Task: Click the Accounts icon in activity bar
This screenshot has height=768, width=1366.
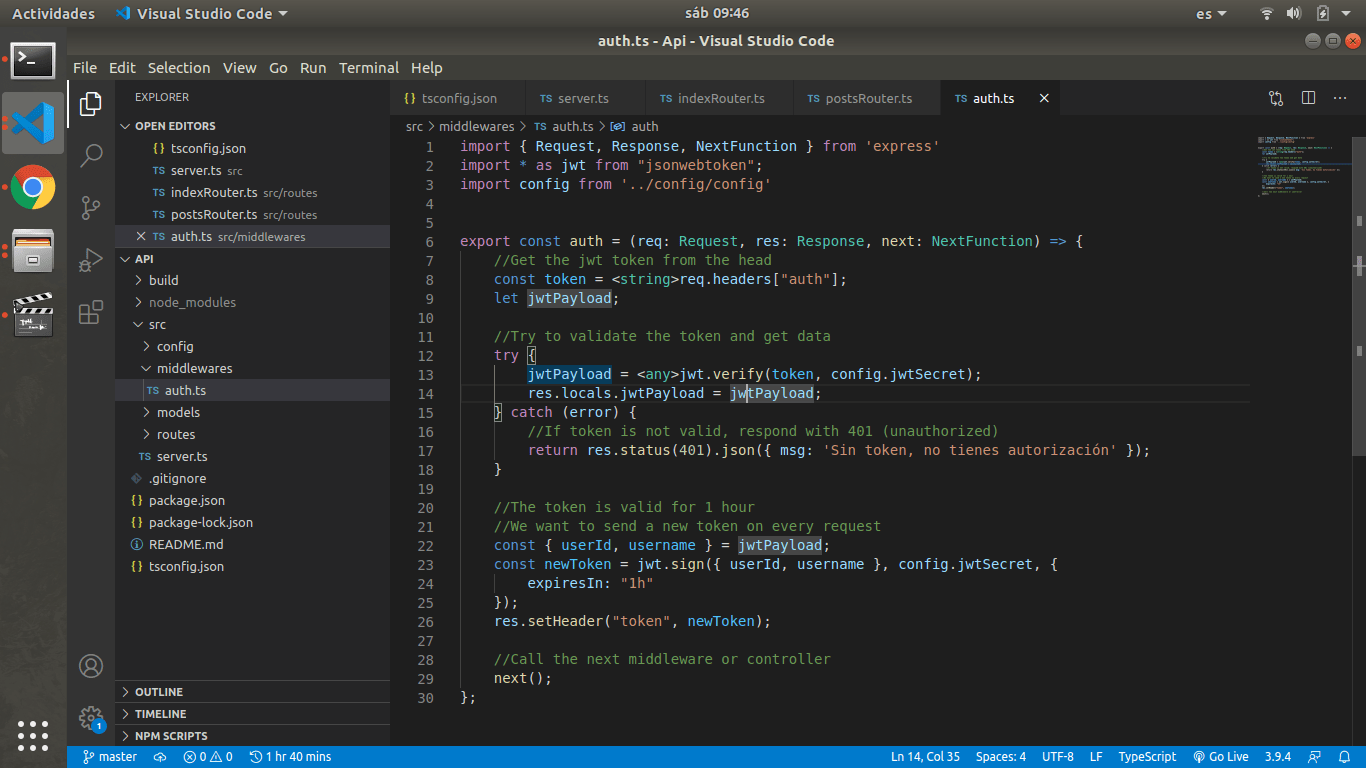Action: (x=91, y=666)
